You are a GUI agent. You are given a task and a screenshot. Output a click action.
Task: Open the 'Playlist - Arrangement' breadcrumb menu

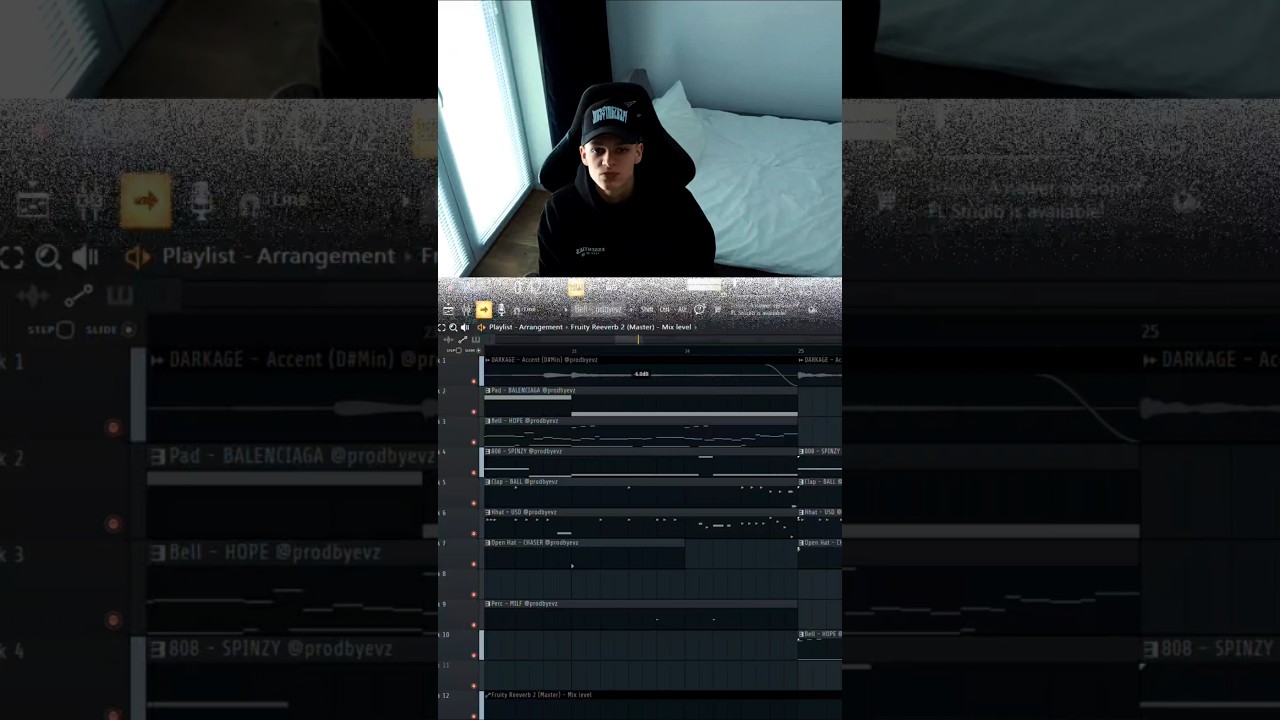point(526,327)
